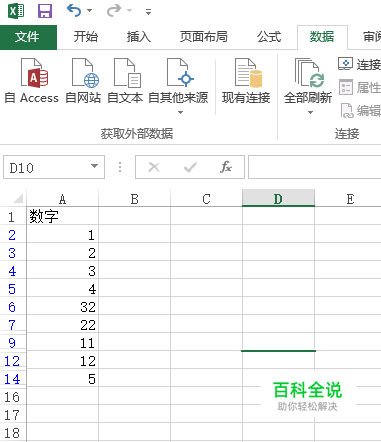This screenshot has width=381, height=442.
Task: Click the formula bar input area
Action: tap(315, 167)
